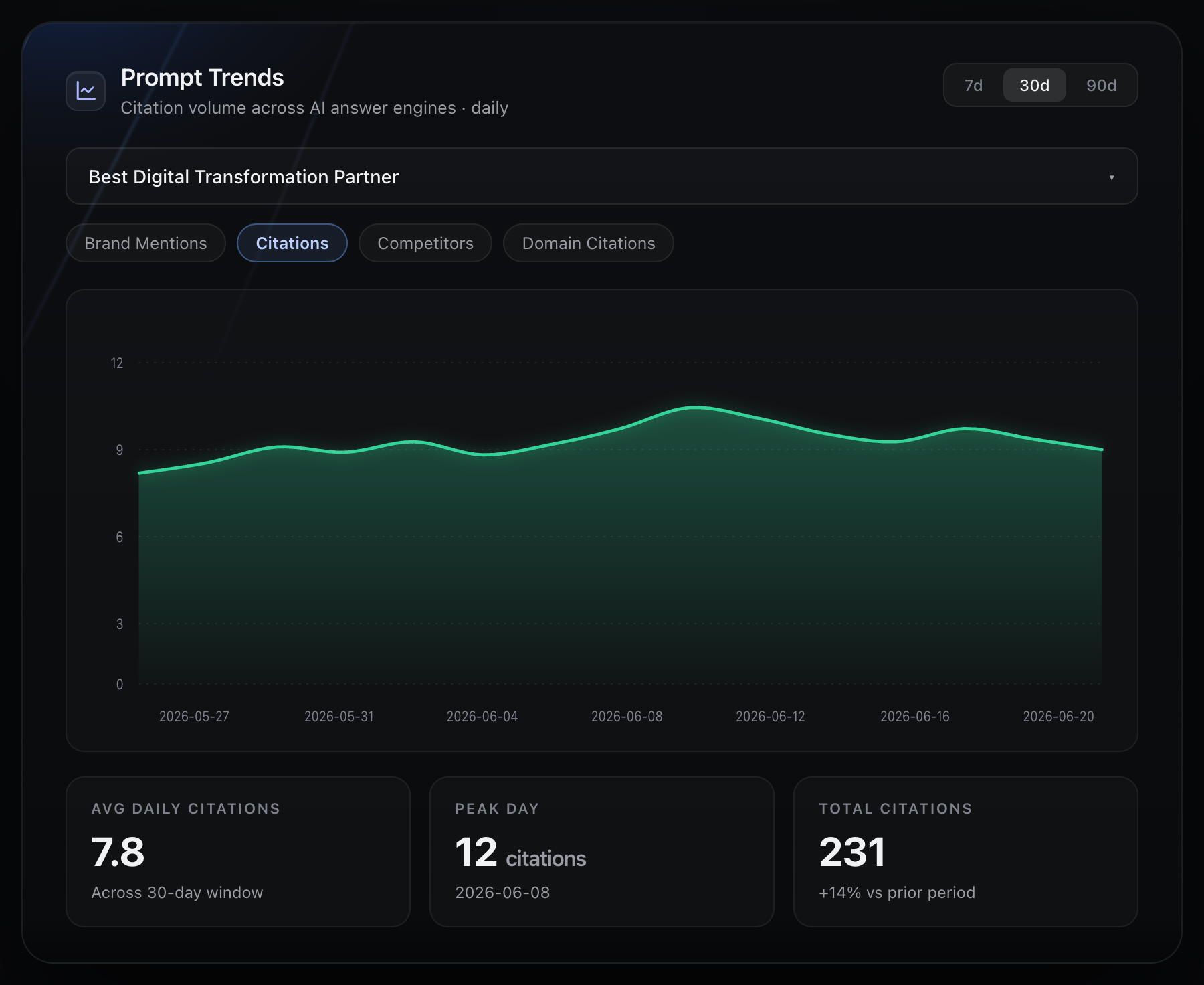Click the 6 y-axis label
Viewport: 1204px width, 985px height.
(x=120, y=537)
